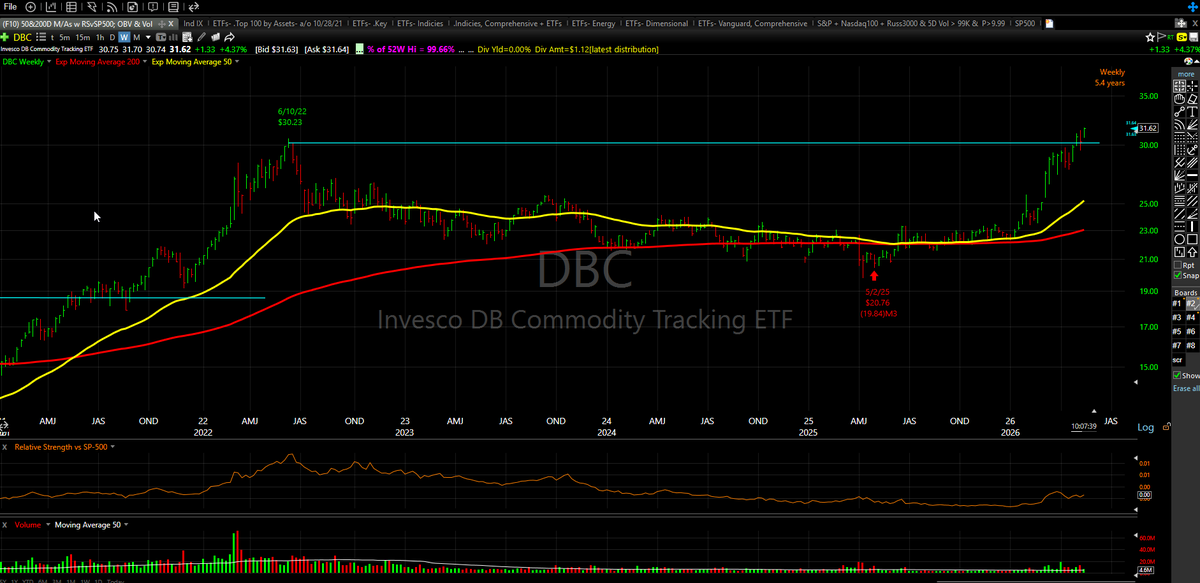This screenshot has width=1200, height=583.
Task: Select drawing board #5
Action: [x=1178, y=331]
